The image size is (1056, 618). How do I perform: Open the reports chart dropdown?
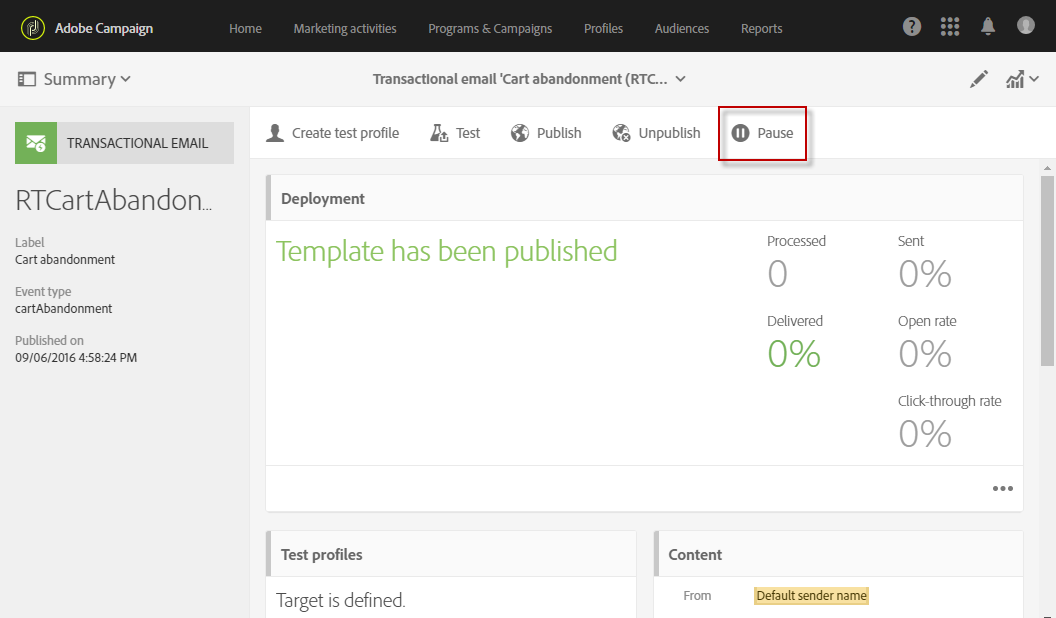pos(1022,80)
